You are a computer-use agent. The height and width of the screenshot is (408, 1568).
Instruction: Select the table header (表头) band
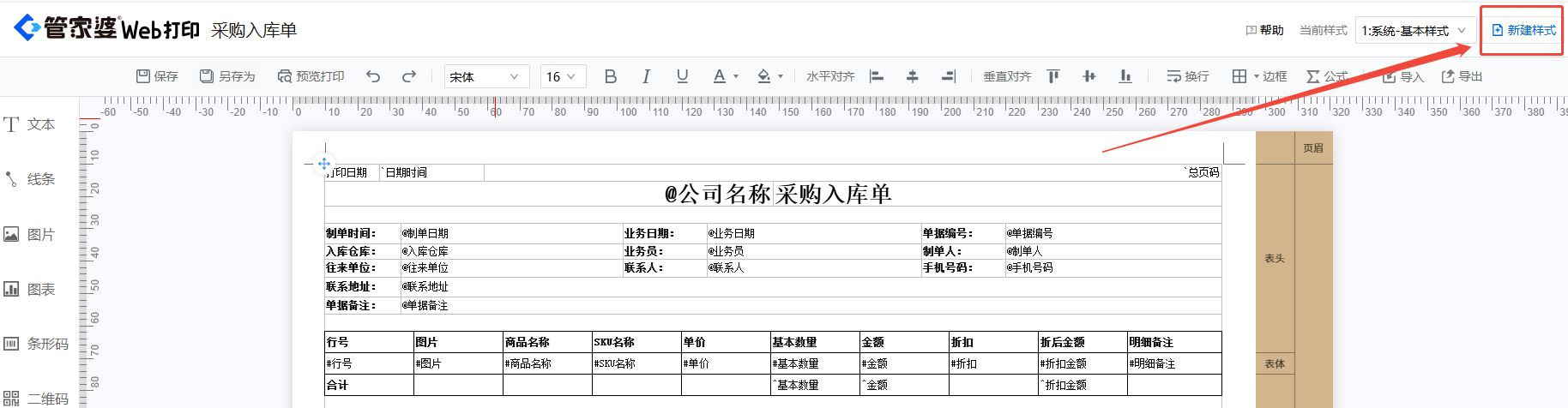pos(1275,258)
